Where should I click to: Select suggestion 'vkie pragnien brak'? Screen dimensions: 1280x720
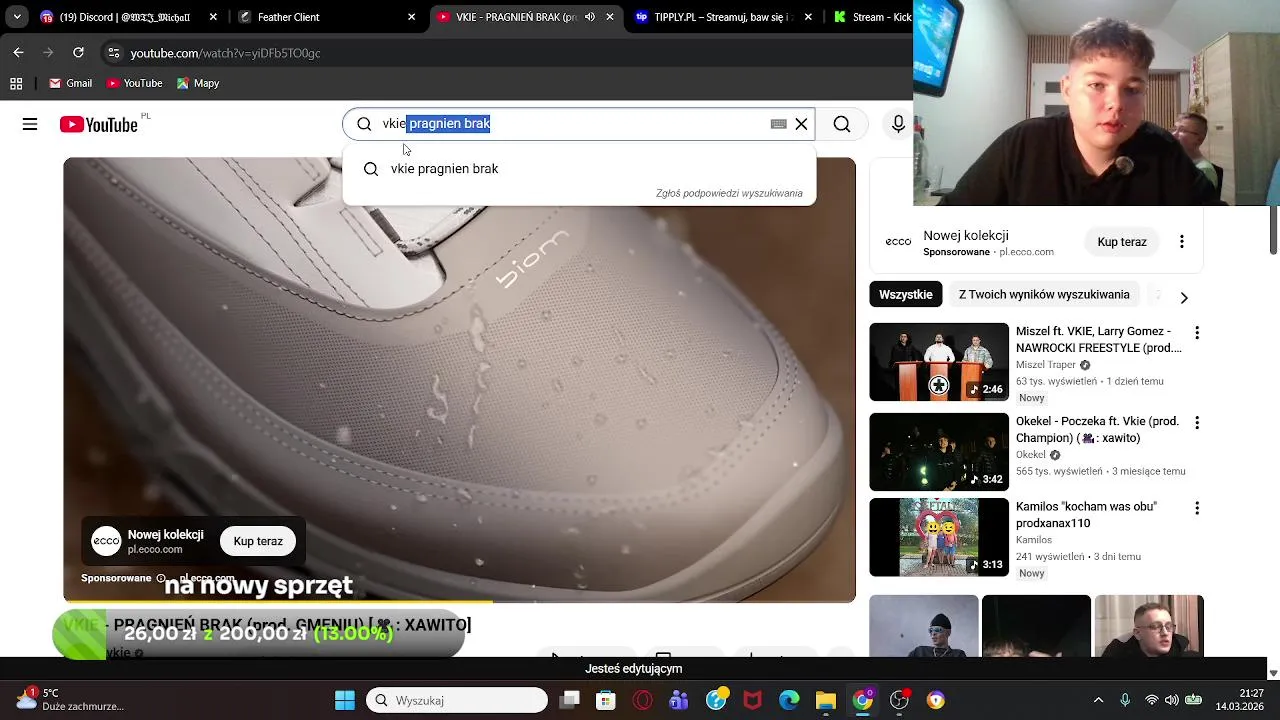click(x=579, y=169)
